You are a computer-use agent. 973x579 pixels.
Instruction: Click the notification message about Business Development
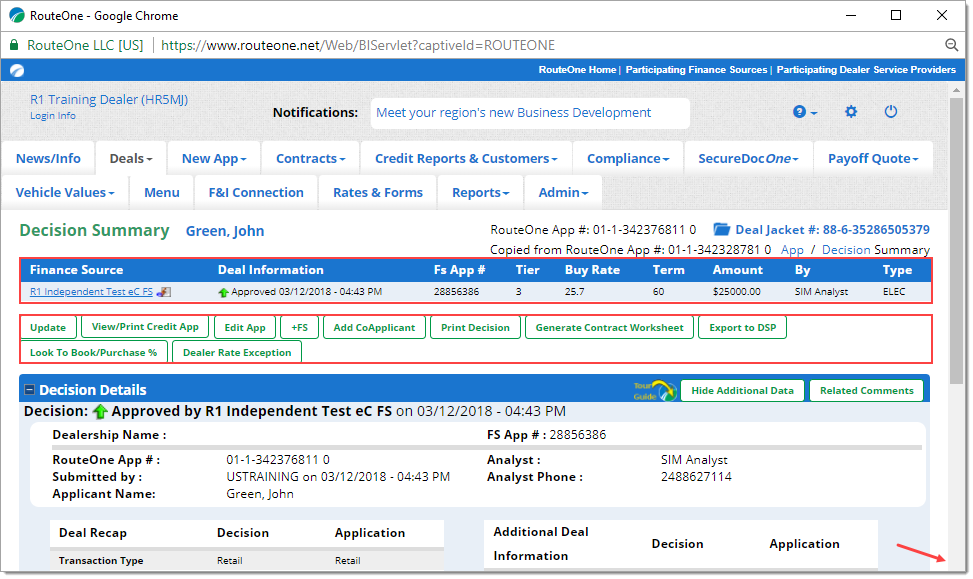(x=513, y=113)
